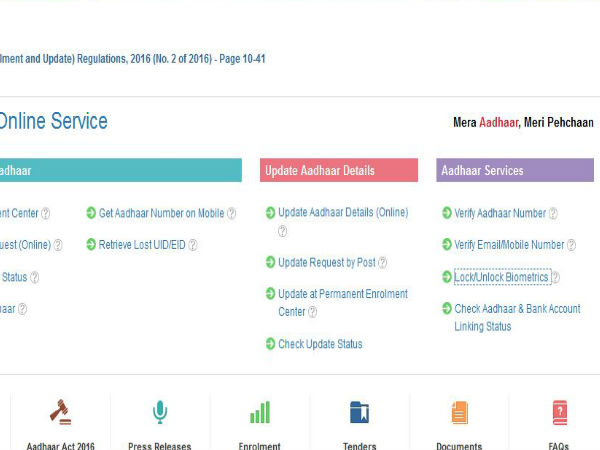Open Lock/Unlock Biometrics link
Viewport: 600px width, 450px height.
coord(501,277)
